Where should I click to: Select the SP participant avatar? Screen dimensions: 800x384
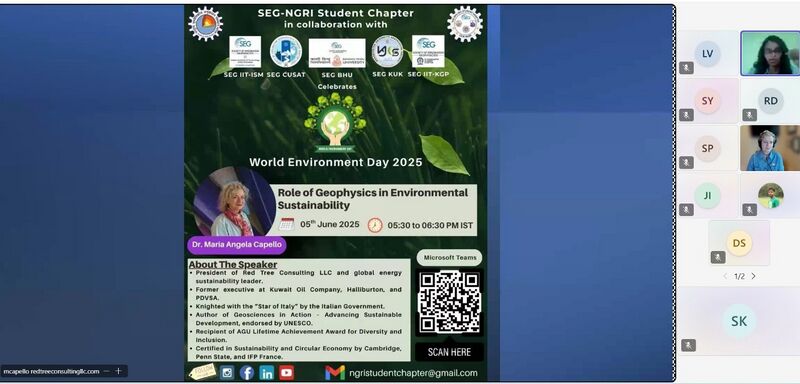pyautogui.click(x=707, y=148)
